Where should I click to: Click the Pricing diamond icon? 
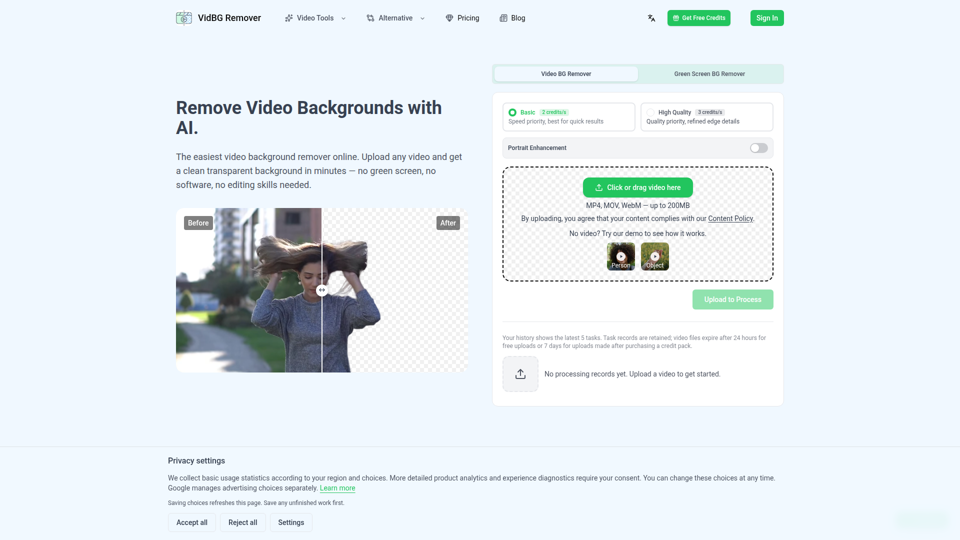(x=449, y=18)
